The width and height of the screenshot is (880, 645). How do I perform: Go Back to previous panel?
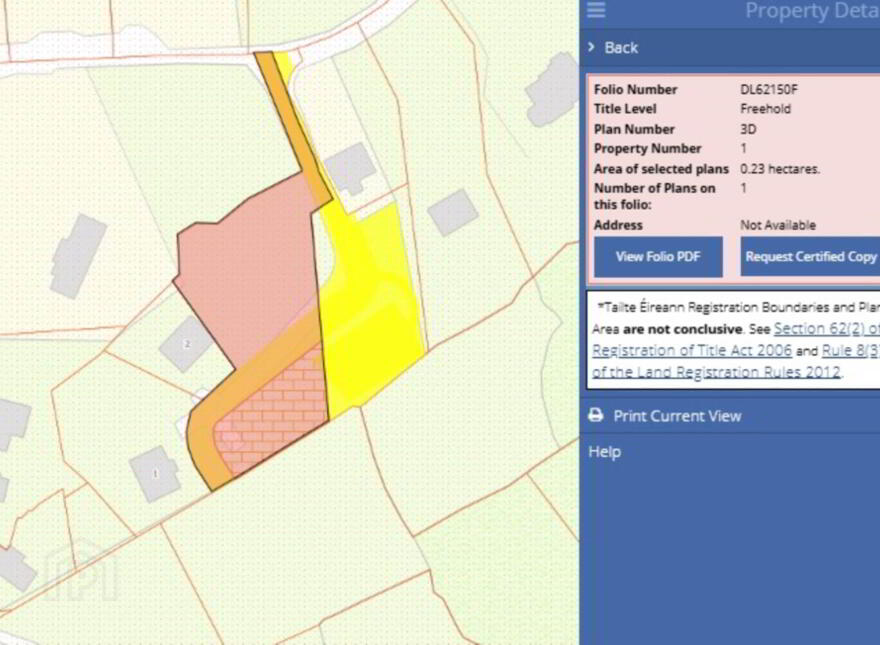tap(621, 48)
